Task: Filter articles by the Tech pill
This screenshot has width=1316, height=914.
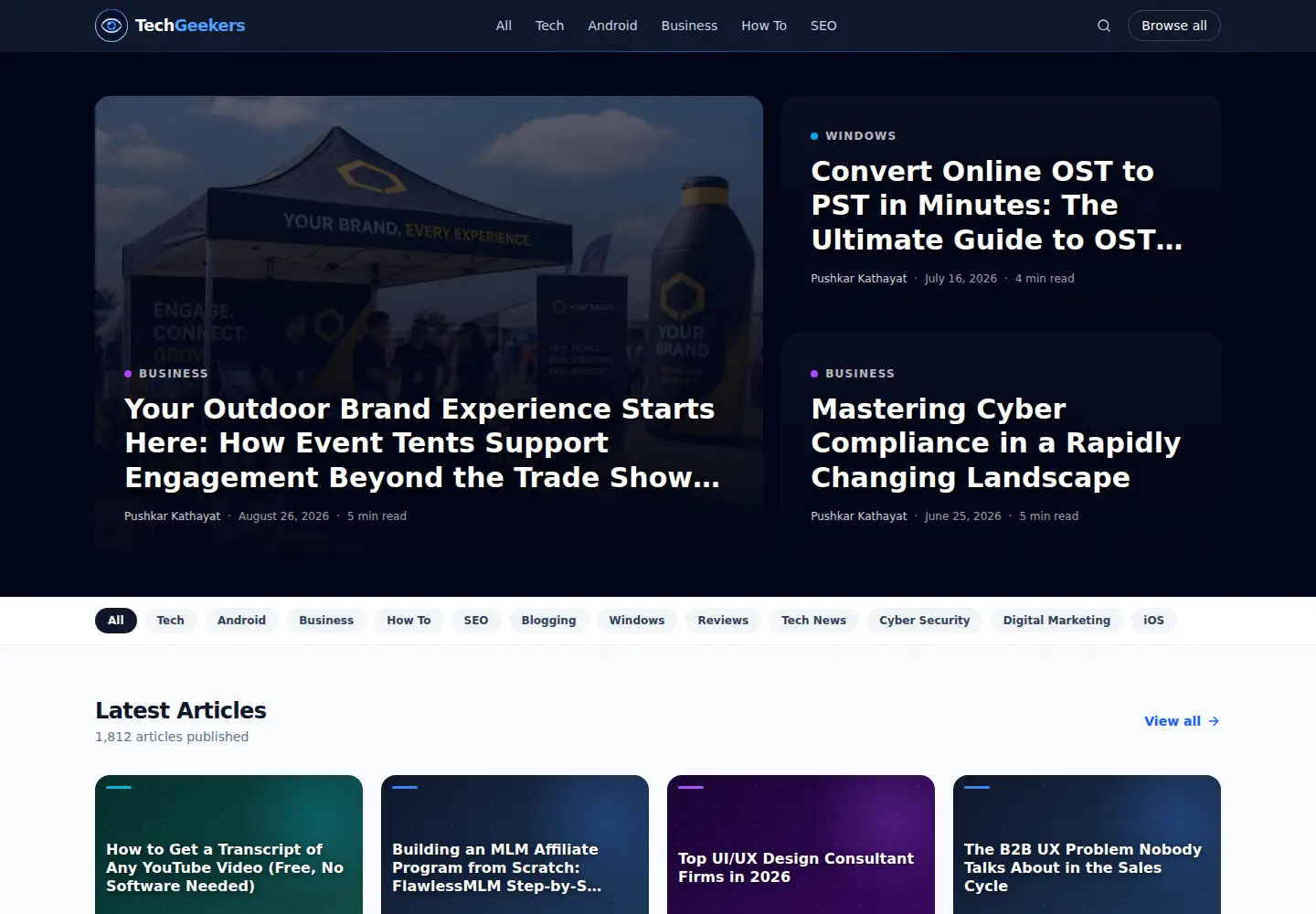Action: [171, 621]
